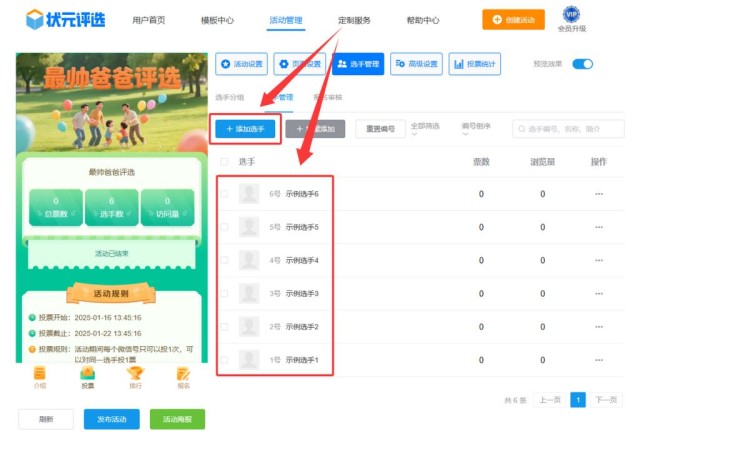Click the VIP 会员升级 badge
Image resolution: width=750 pixels, height=451 pixels.
pos(571,18)
